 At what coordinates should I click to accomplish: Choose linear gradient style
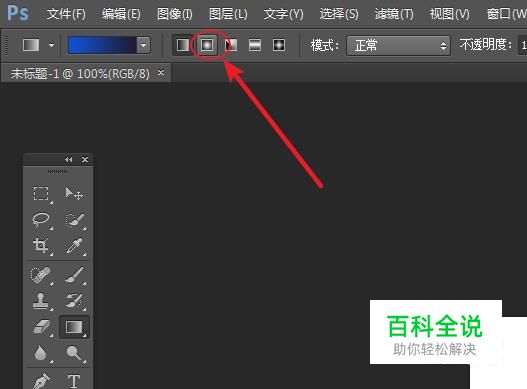tap(183, 45)
